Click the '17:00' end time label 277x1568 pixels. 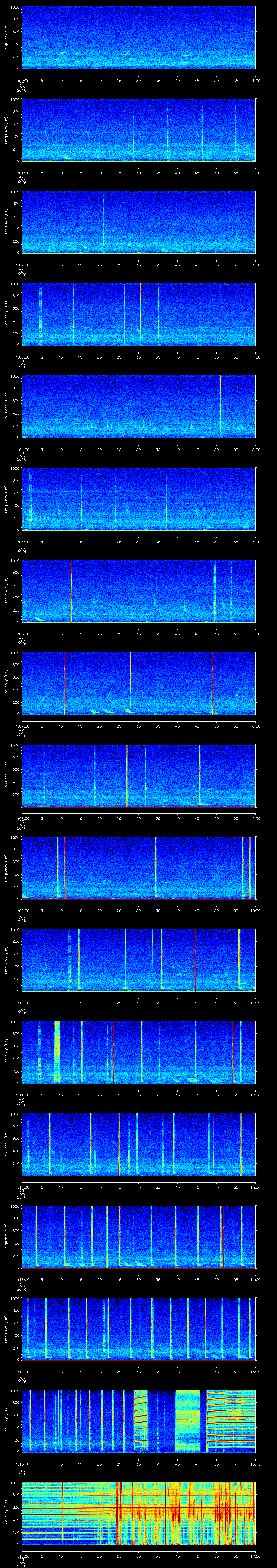[x=256, y=1556]
